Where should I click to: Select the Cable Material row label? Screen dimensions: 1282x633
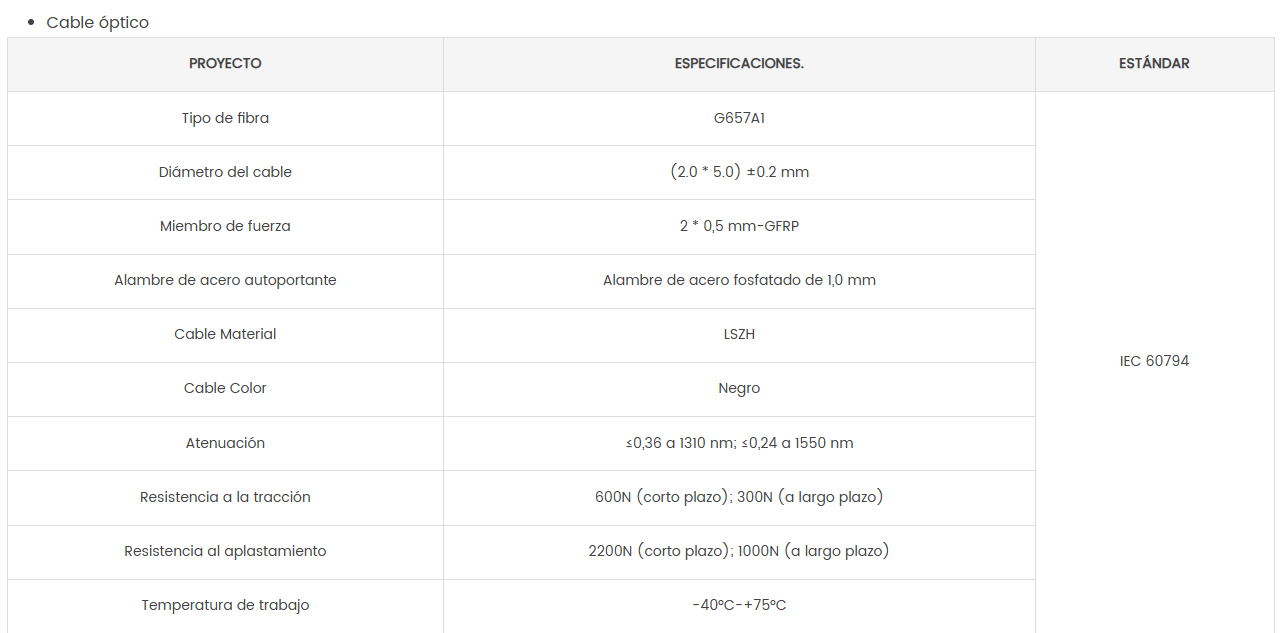click(x=225, y=334)
